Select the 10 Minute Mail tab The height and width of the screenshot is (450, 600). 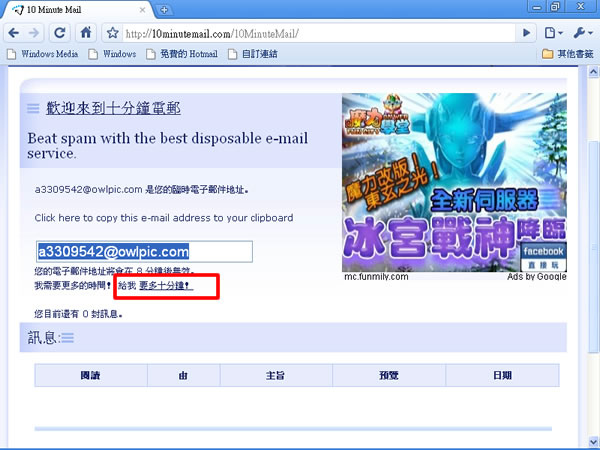(77, 10)
